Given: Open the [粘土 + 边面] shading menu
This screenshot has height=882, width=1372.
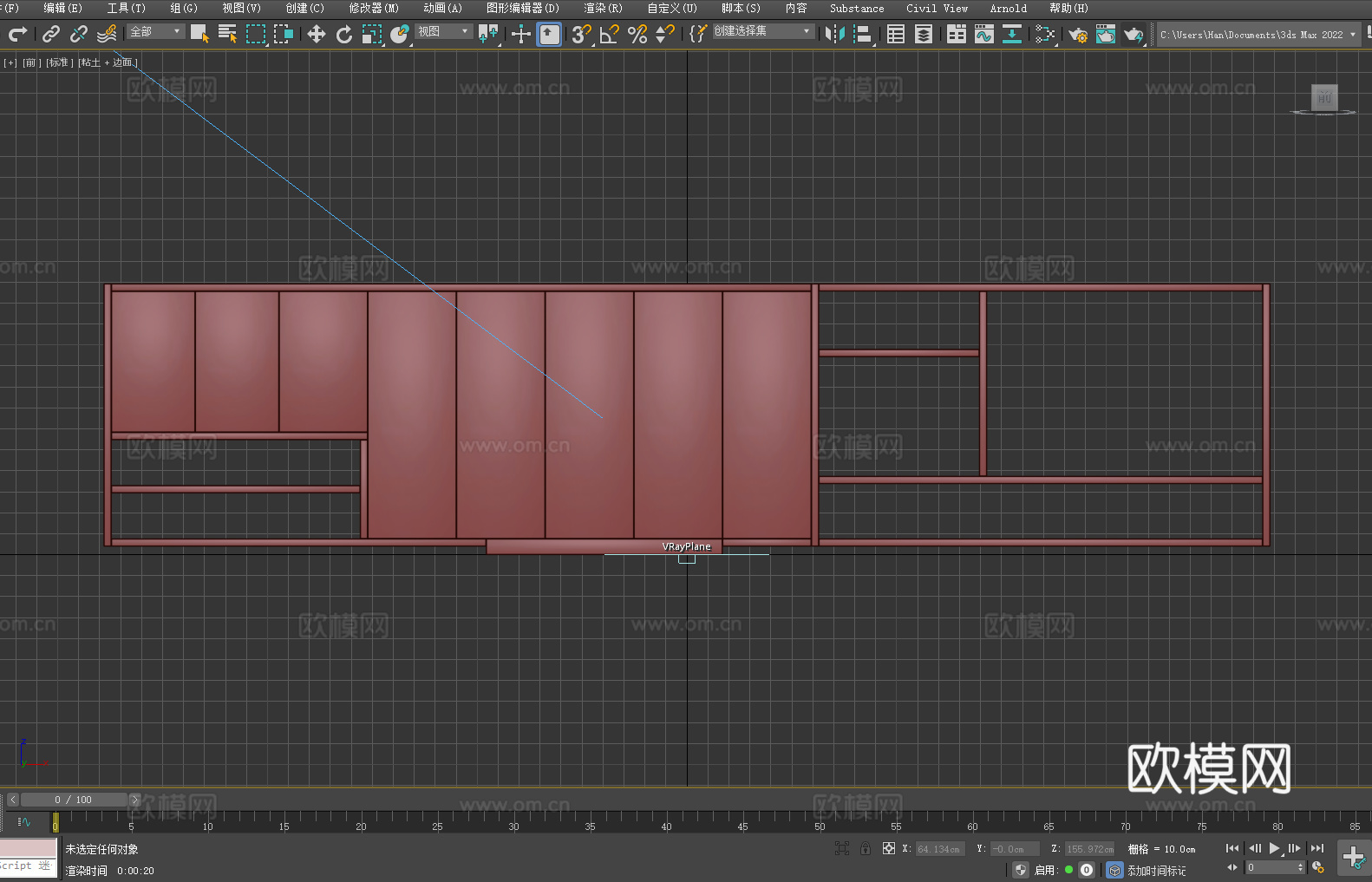Looking at the screenshot, I should point(108,62).
